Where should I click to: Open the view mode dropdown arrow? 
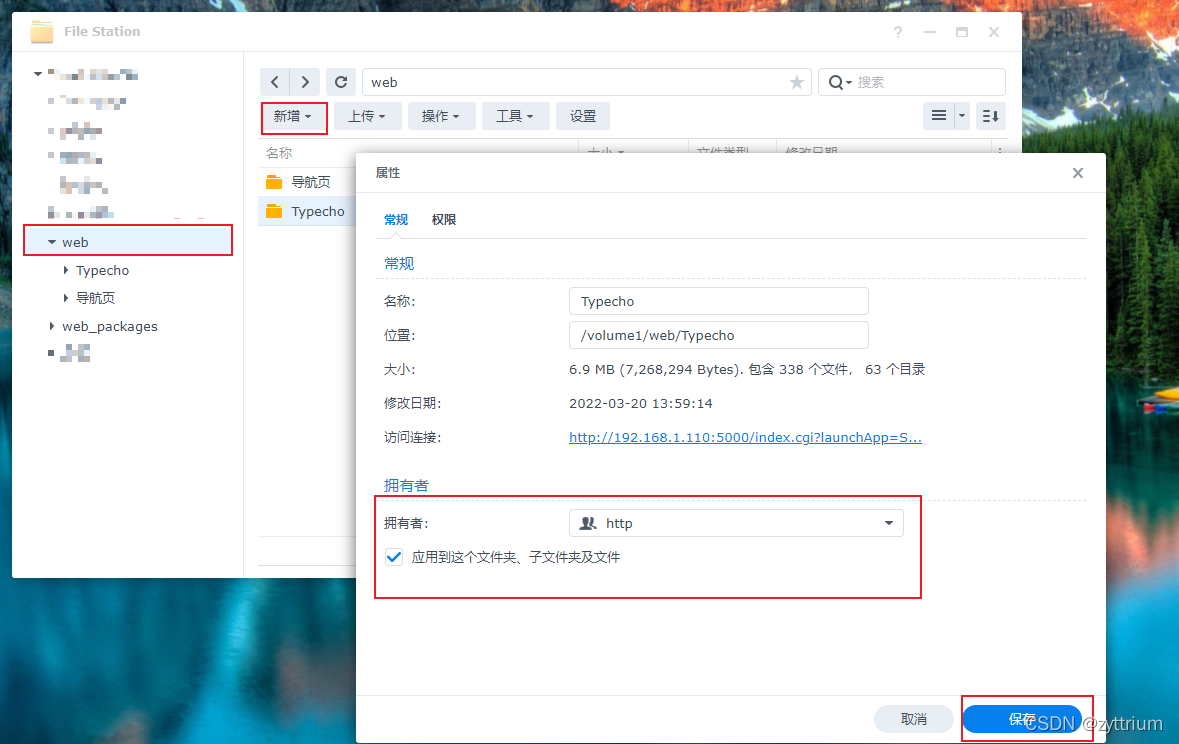click(x=962, y=116)
